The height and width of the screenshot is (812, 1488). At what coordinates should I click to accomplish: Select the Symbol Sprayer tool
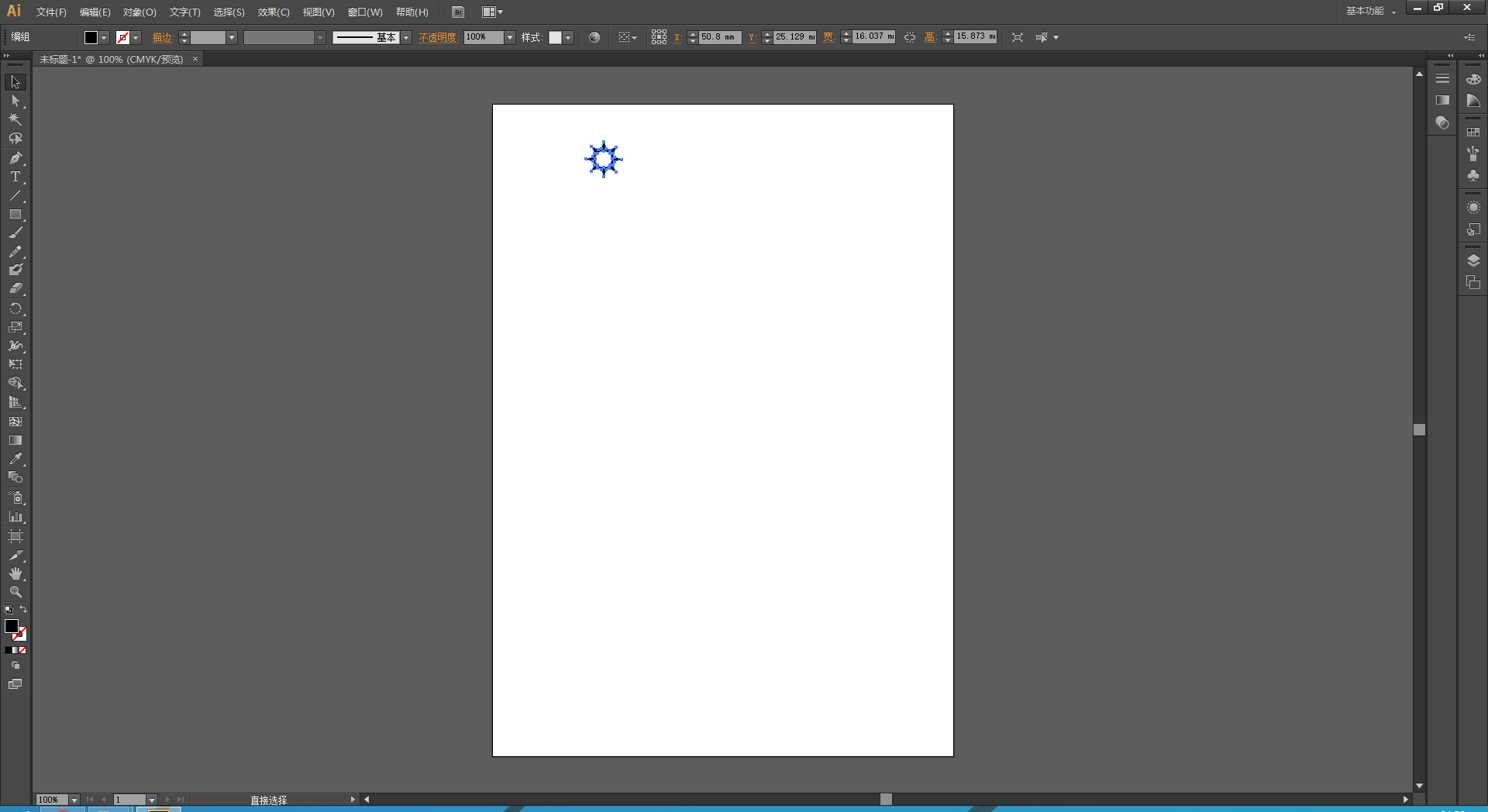[15, 497]
